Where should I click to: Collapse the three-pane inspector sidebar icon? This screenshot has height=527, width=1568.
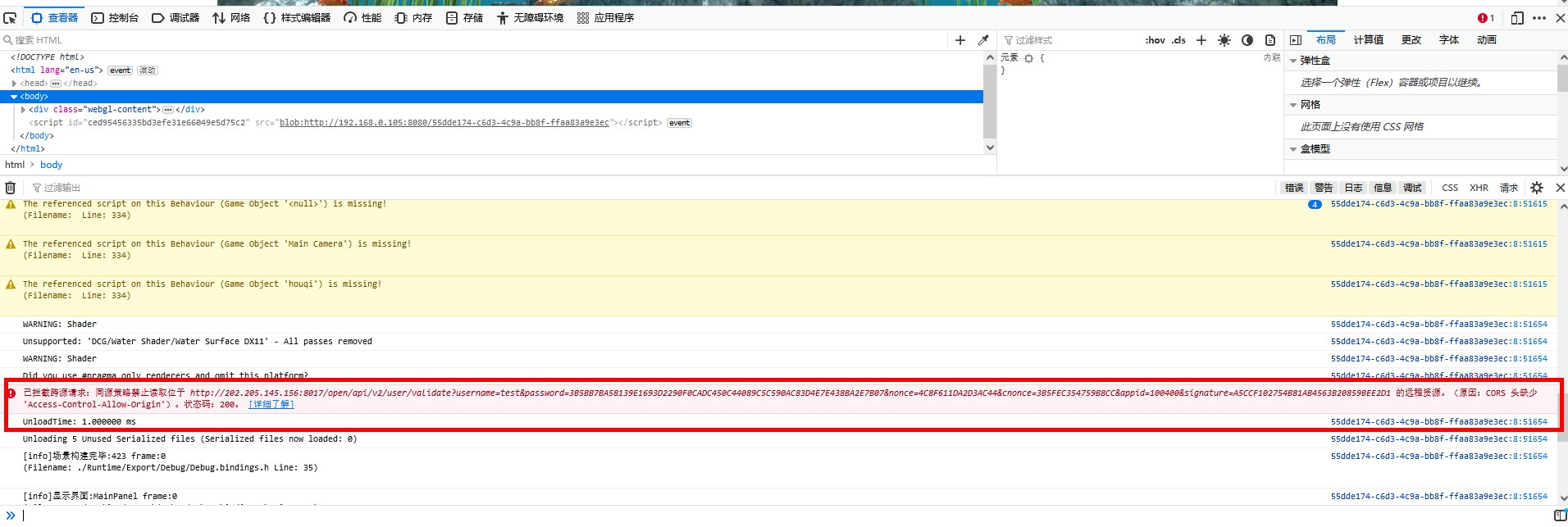(1296, 39)
